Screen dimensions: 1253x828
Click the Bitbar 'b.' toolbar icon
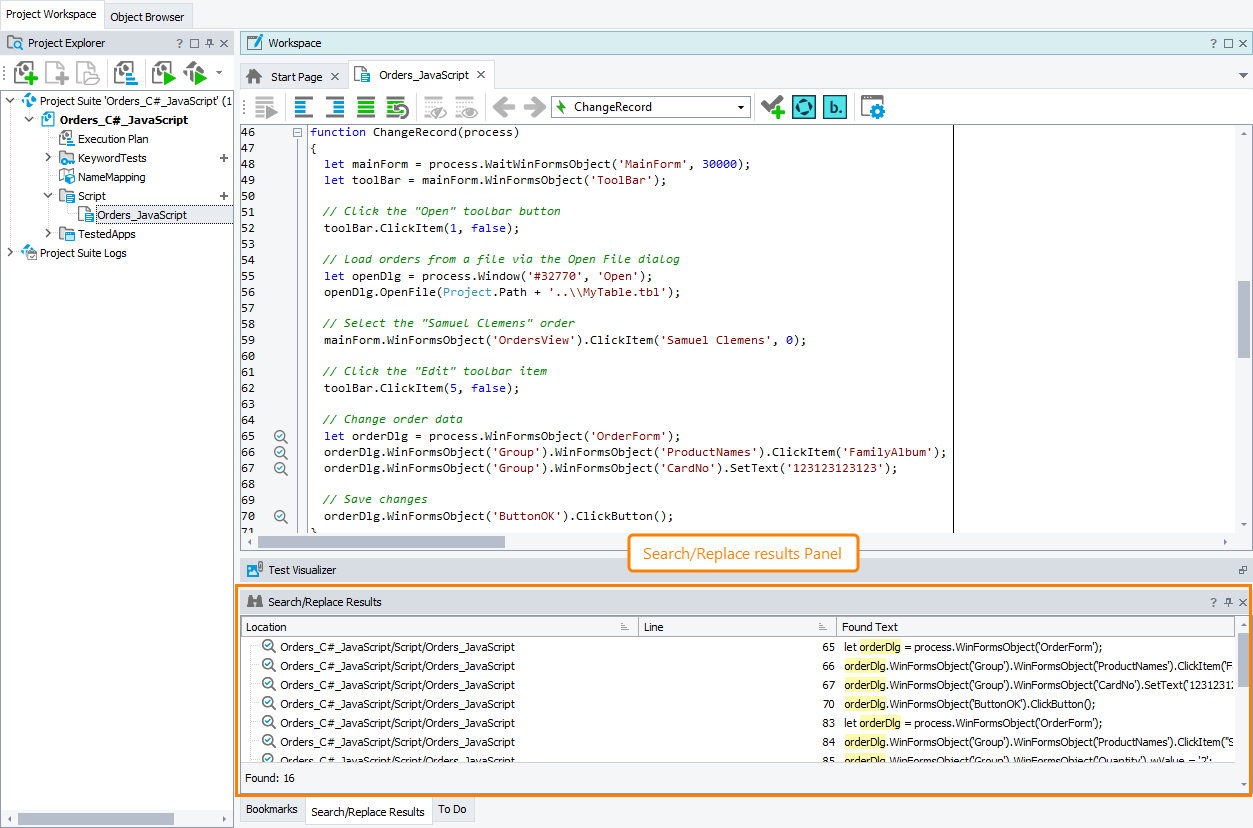pyautogui.click(x=835, y=107)
